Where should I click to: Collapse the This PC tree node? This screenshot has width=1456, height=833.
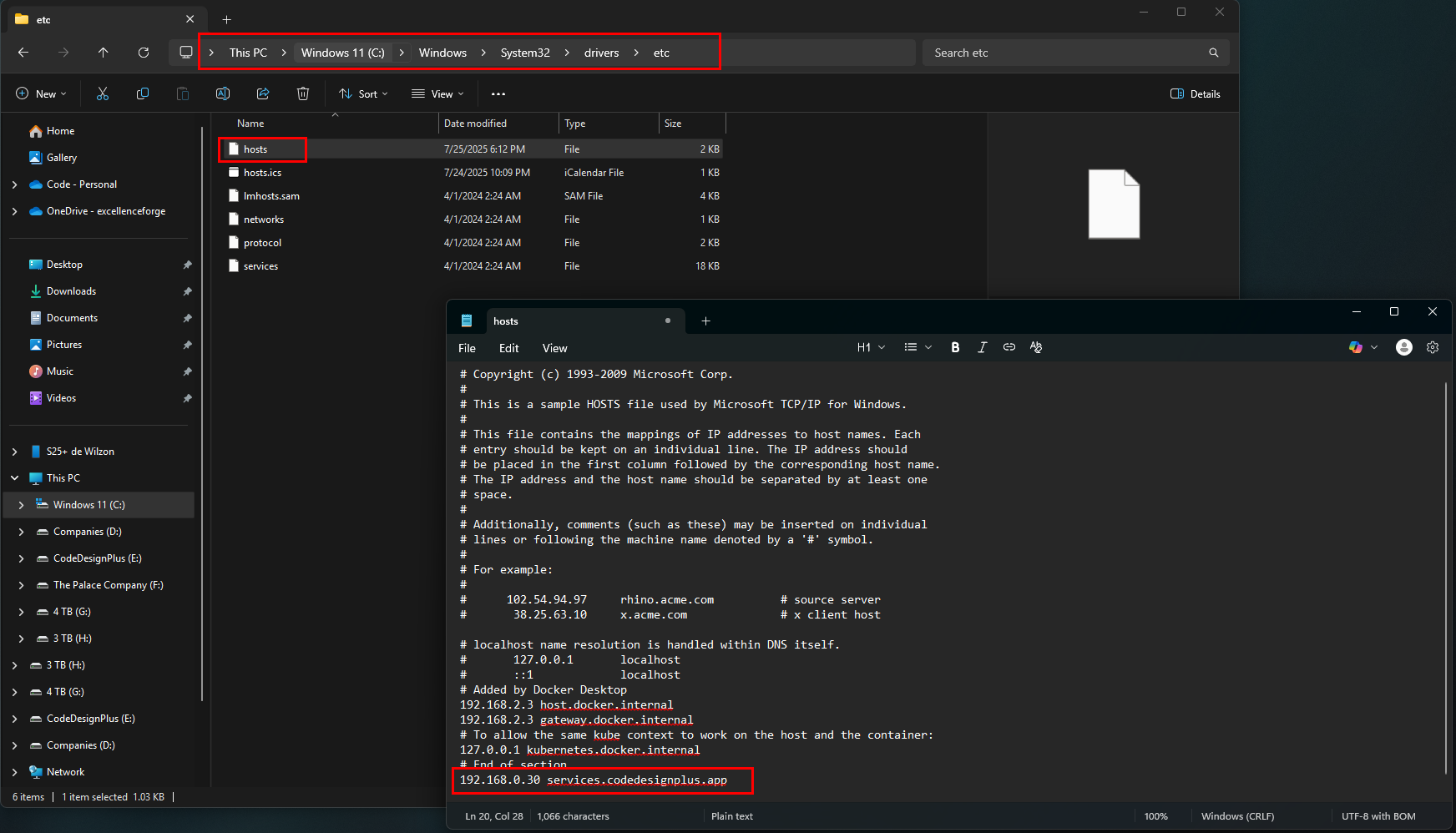tap(15, 478)
